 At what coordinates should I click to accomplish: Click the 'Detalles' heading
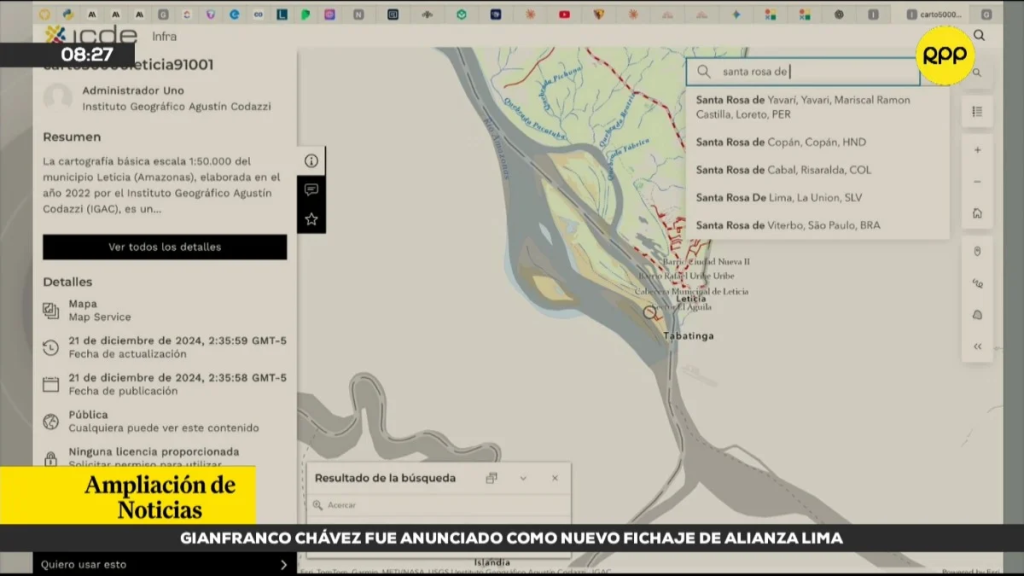coord(67,281)
